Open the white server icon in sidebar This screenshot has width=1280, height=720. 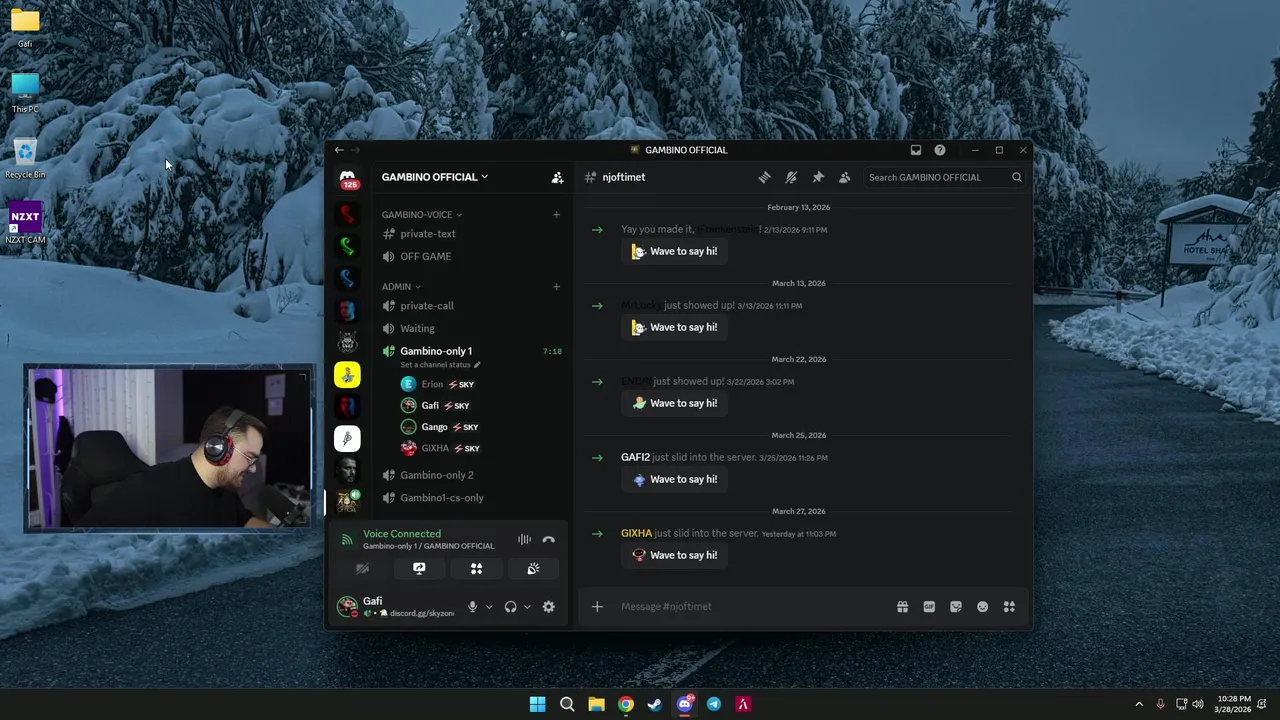[x=347, y=438]
